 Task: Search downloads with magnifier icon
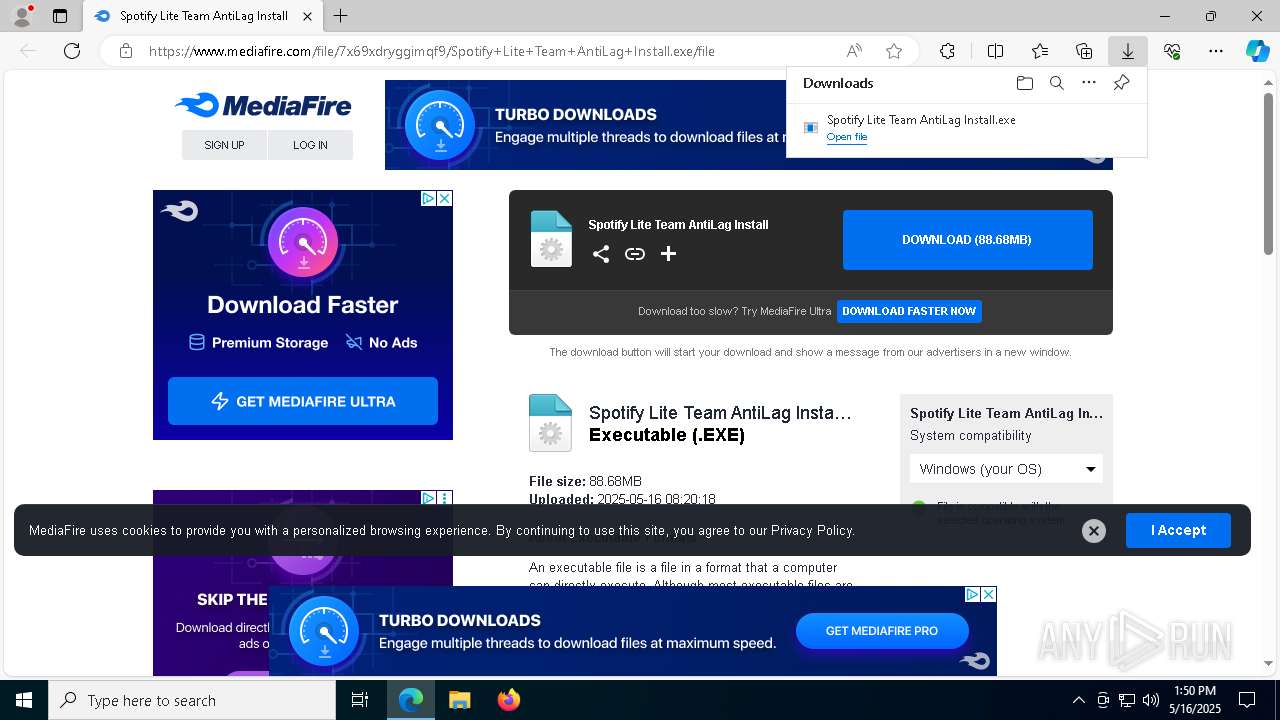[x=1056, y=83]
